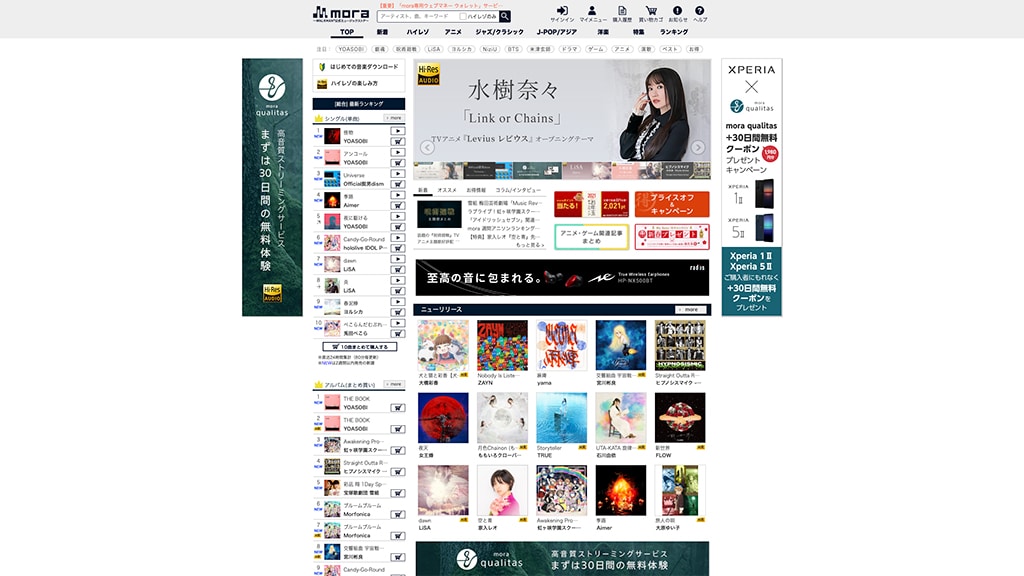This screenshot has height=576, width=1024.
Task: Click the magnifier search button
Action: pos(505,16)
